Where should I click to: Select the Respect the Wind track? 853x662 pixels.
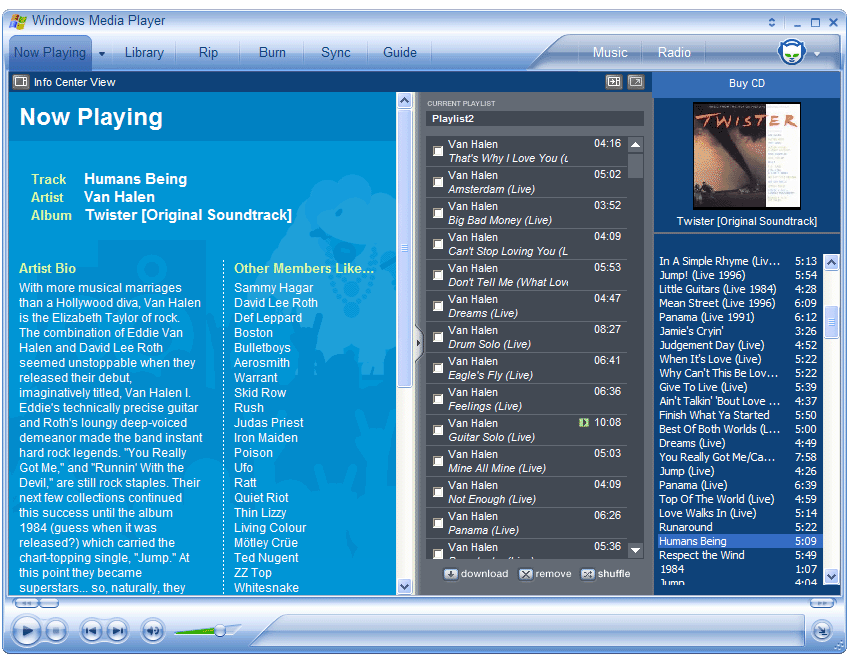pyautogui.click(x=738, y=555)
